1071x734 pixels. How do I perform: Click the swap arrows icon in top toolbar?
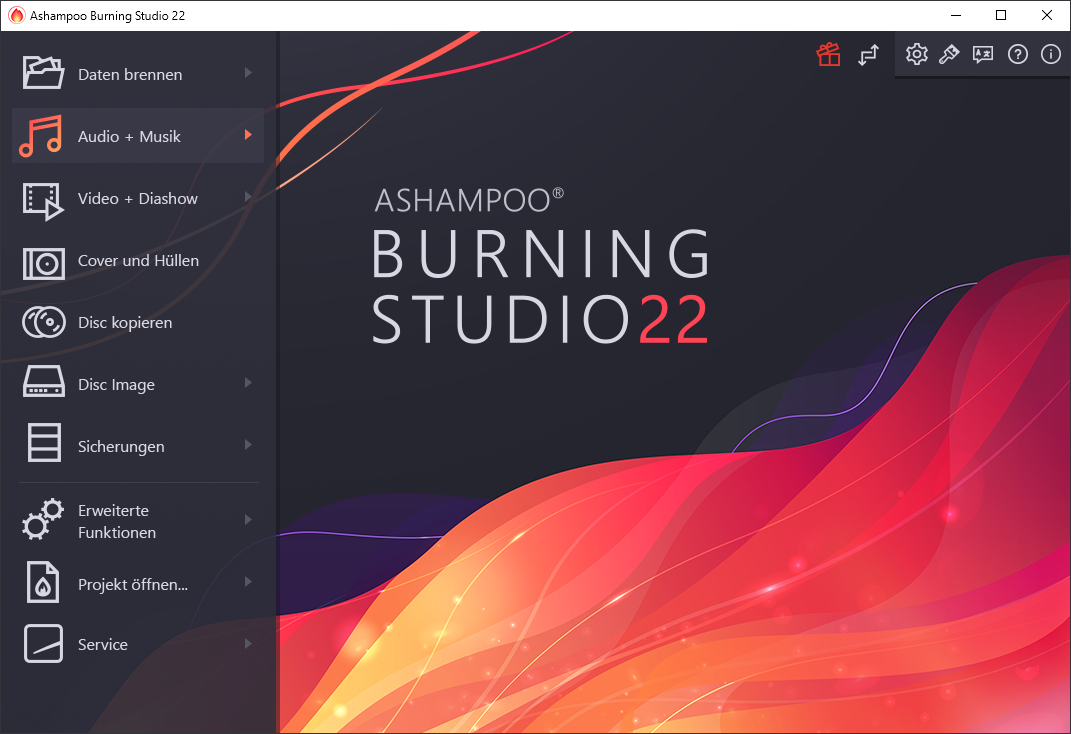pos(868,55)
